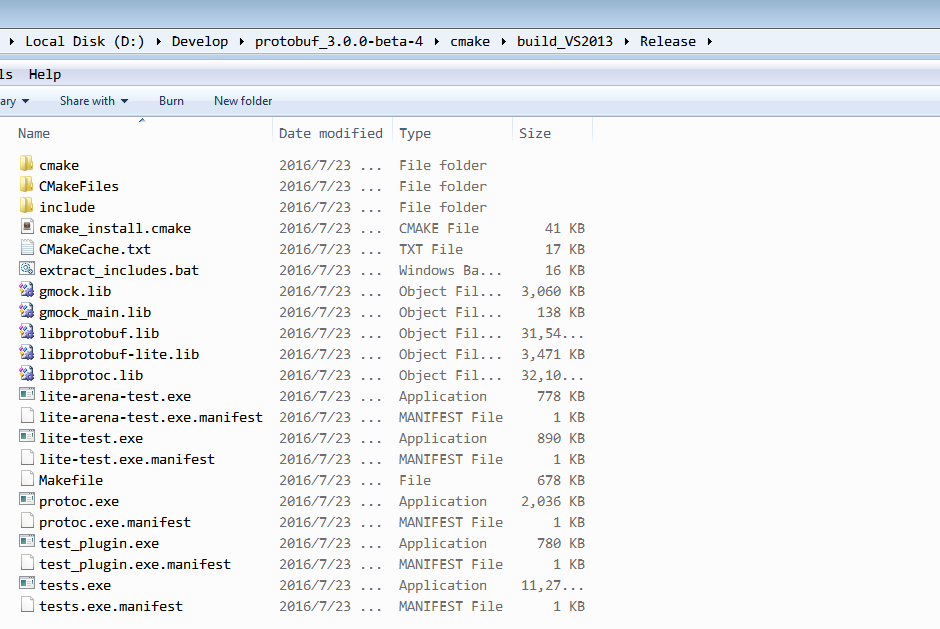Select the libprotoc.lib file icon

pyautogui.click(x=26, y=374)
